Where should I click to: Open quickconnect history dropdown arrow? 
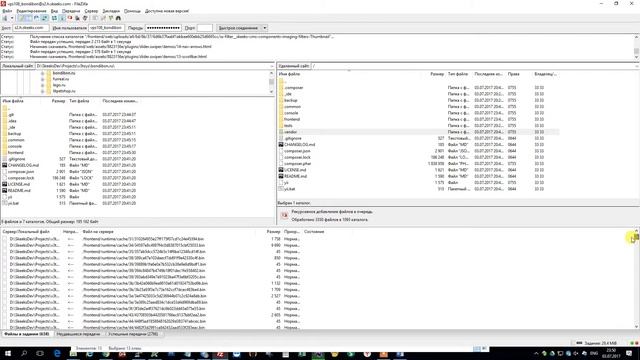(x=264, y=28)
